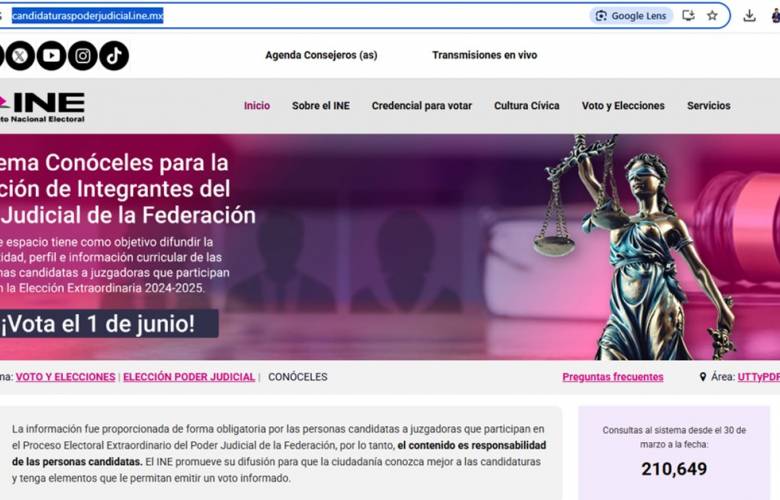780x500 pixels.
Task: Follow the ELECCIÓN PODER JUDICIAL breadcrumb link
Action: click(189, 377)
